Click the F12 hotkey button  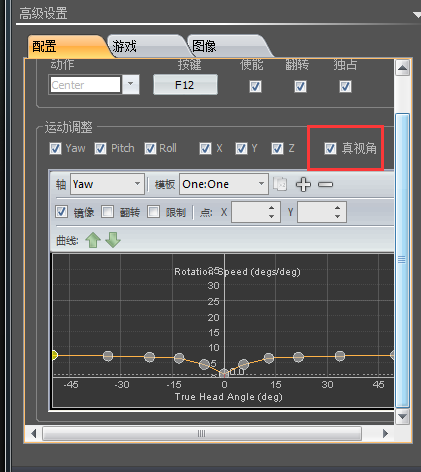185,85
